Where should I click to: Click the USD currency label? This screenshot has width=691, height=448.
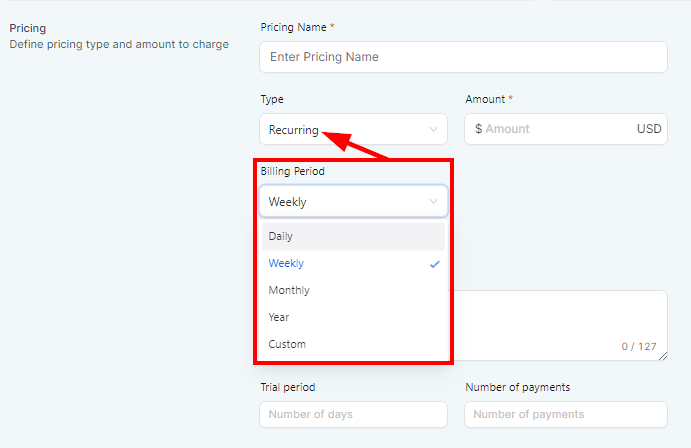point(648,129)
